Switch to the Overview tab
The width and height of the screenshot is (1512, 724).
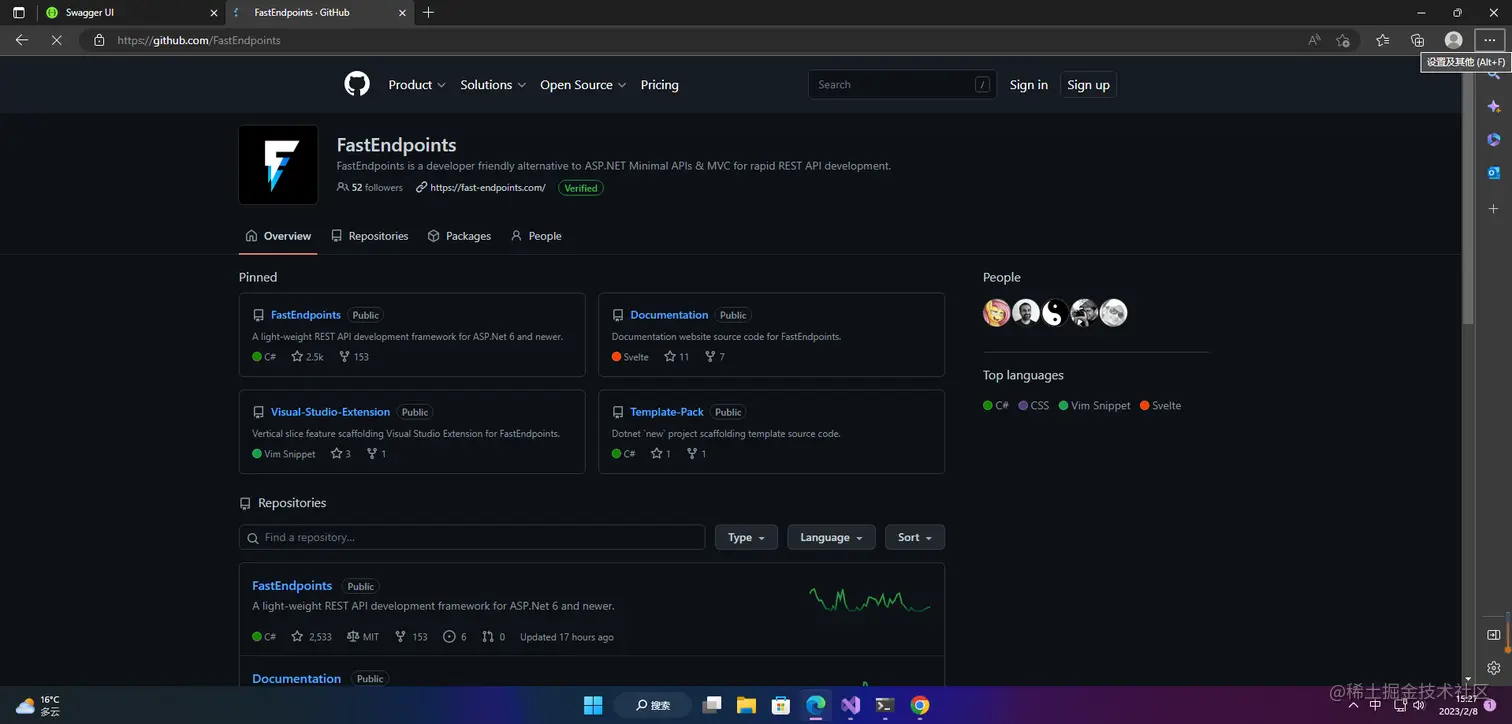click(278, 236)
